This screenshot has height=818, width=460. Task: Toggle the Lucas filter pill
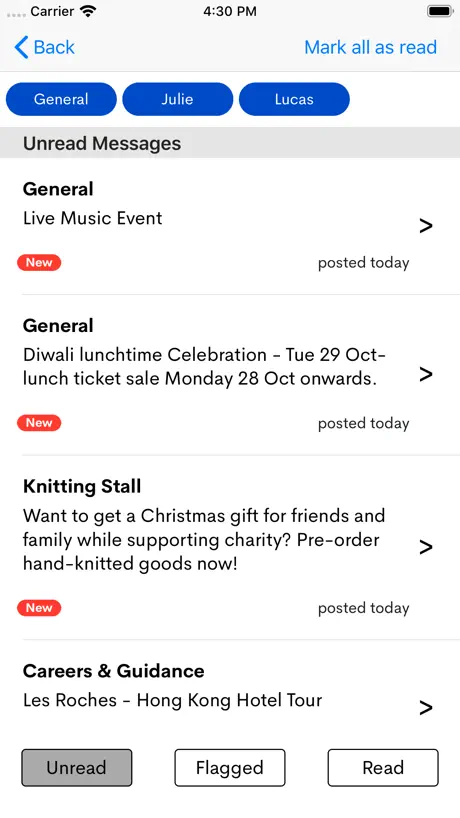294,99
